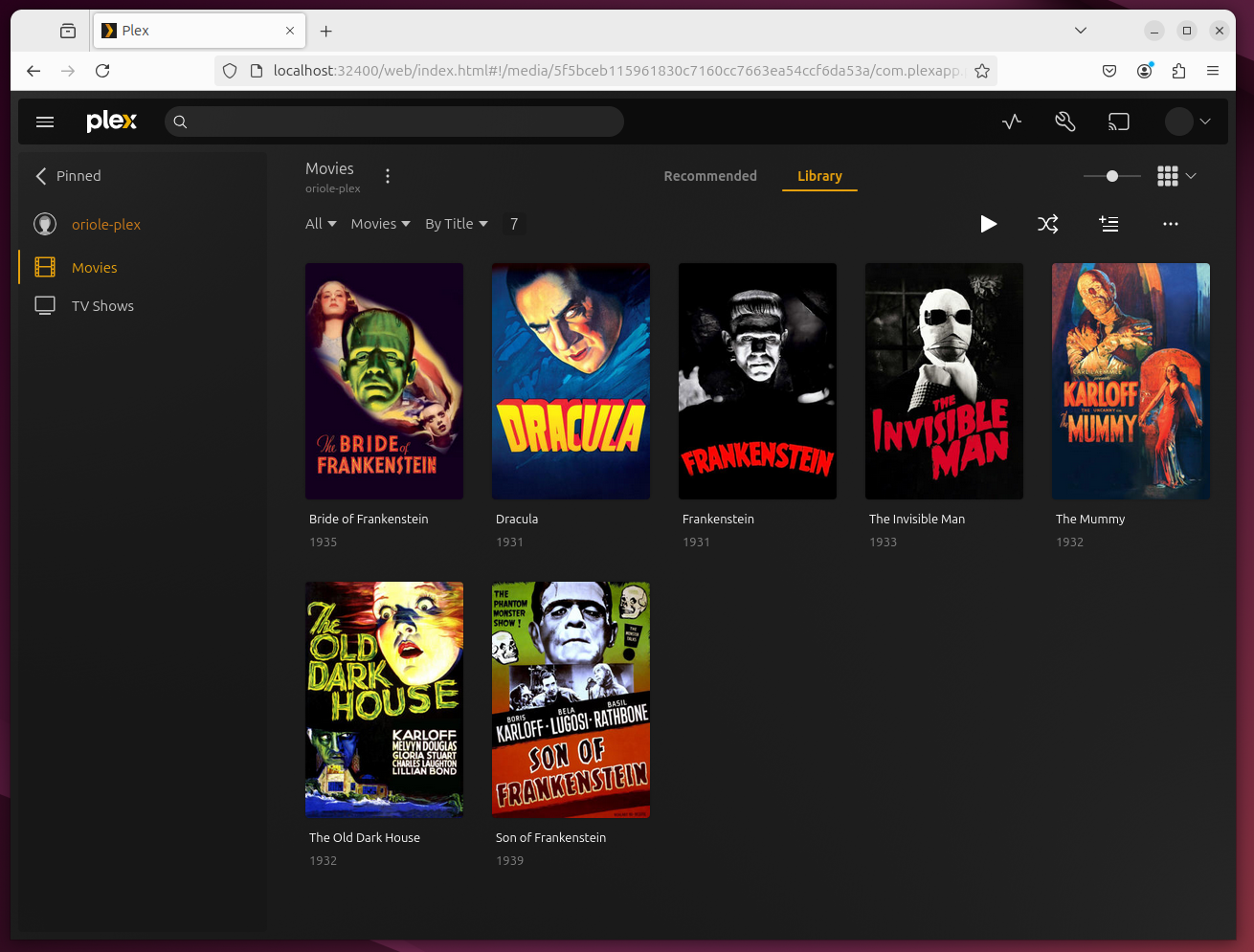Close the Plex browser tab
The height and width of the screenshot is (952, 1254).
(290, 31)
